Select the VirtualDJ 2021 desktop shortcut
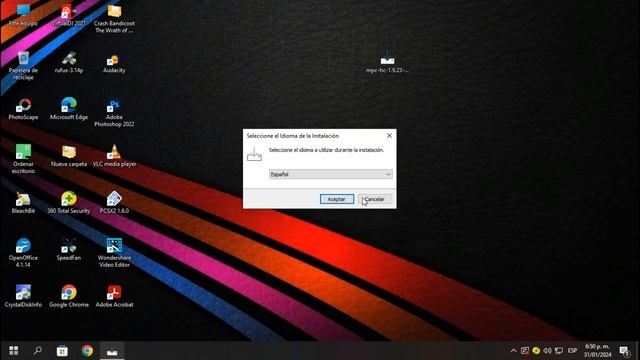 (69, 16)
